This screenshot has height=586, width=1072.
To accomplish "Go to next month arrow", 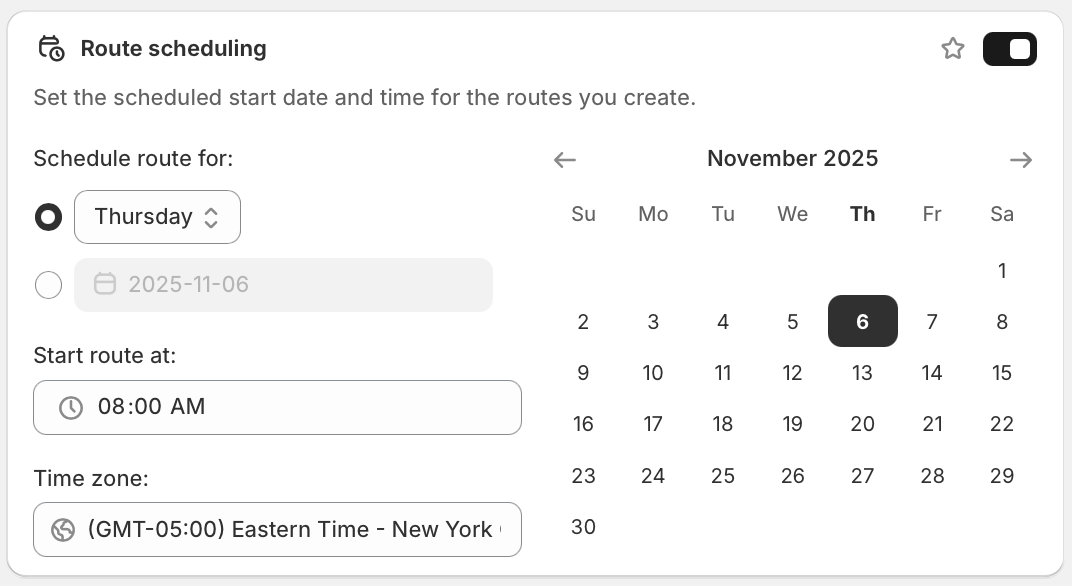I will (x=1020, y=159).
